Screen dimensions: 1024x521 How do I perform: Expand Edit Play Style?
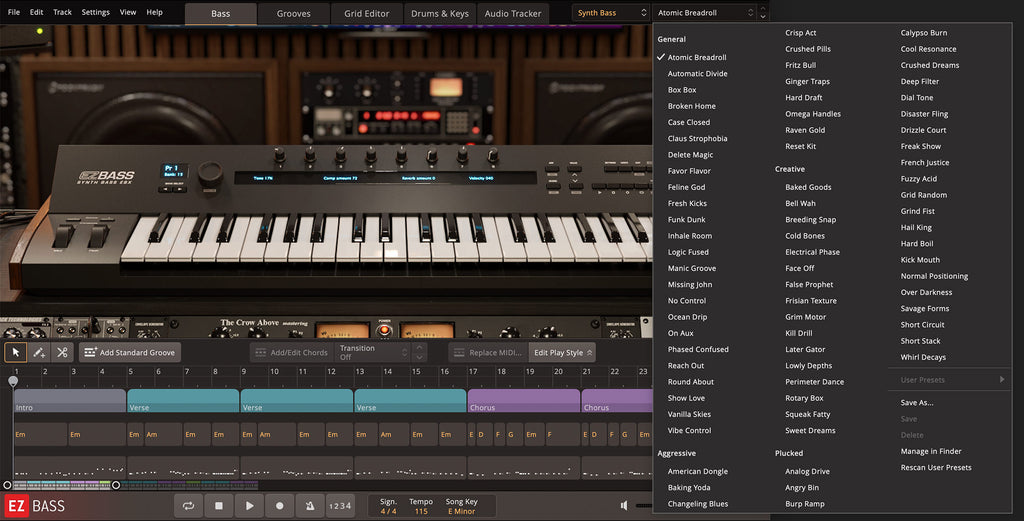562,353
